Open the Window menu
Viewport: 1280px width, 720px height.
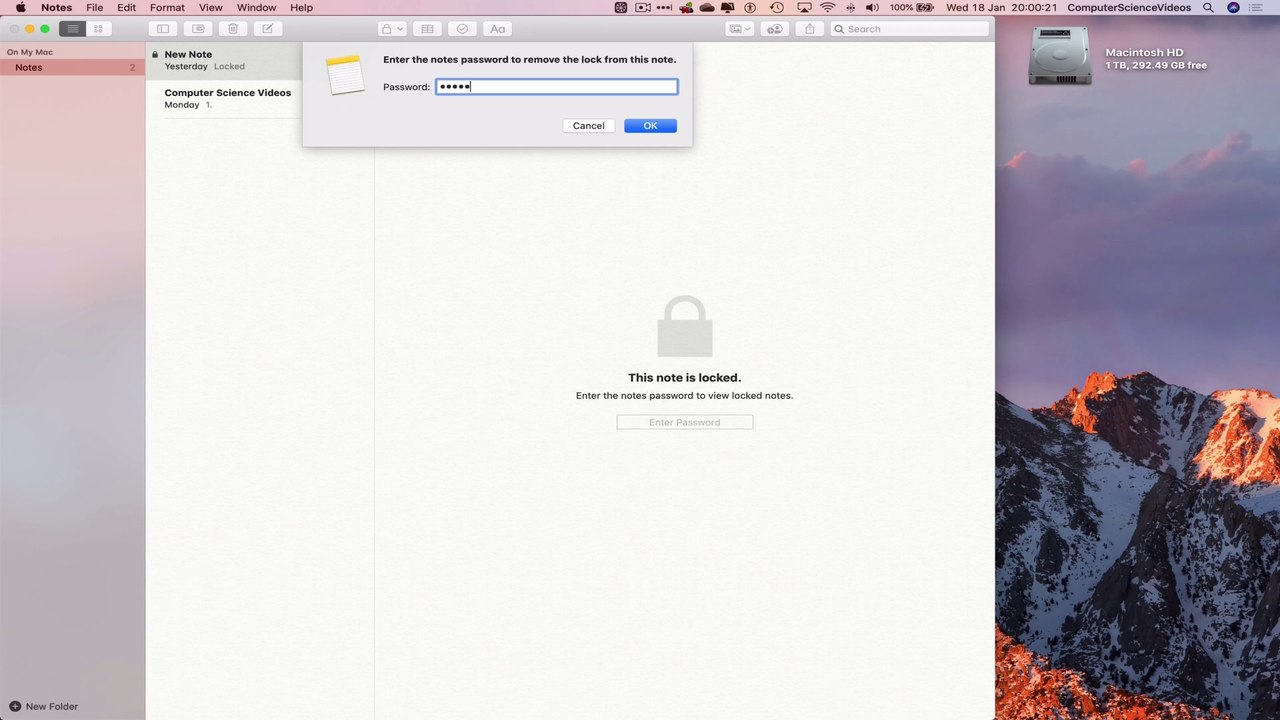point(256,7)
